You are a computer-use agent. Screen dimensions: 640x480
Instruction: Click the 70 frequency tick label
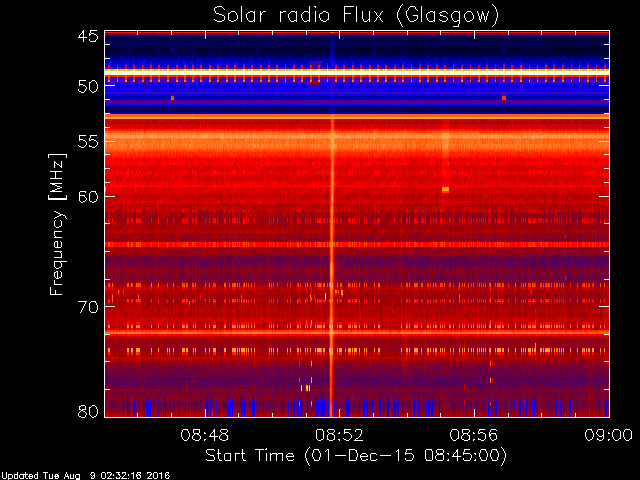88,307
